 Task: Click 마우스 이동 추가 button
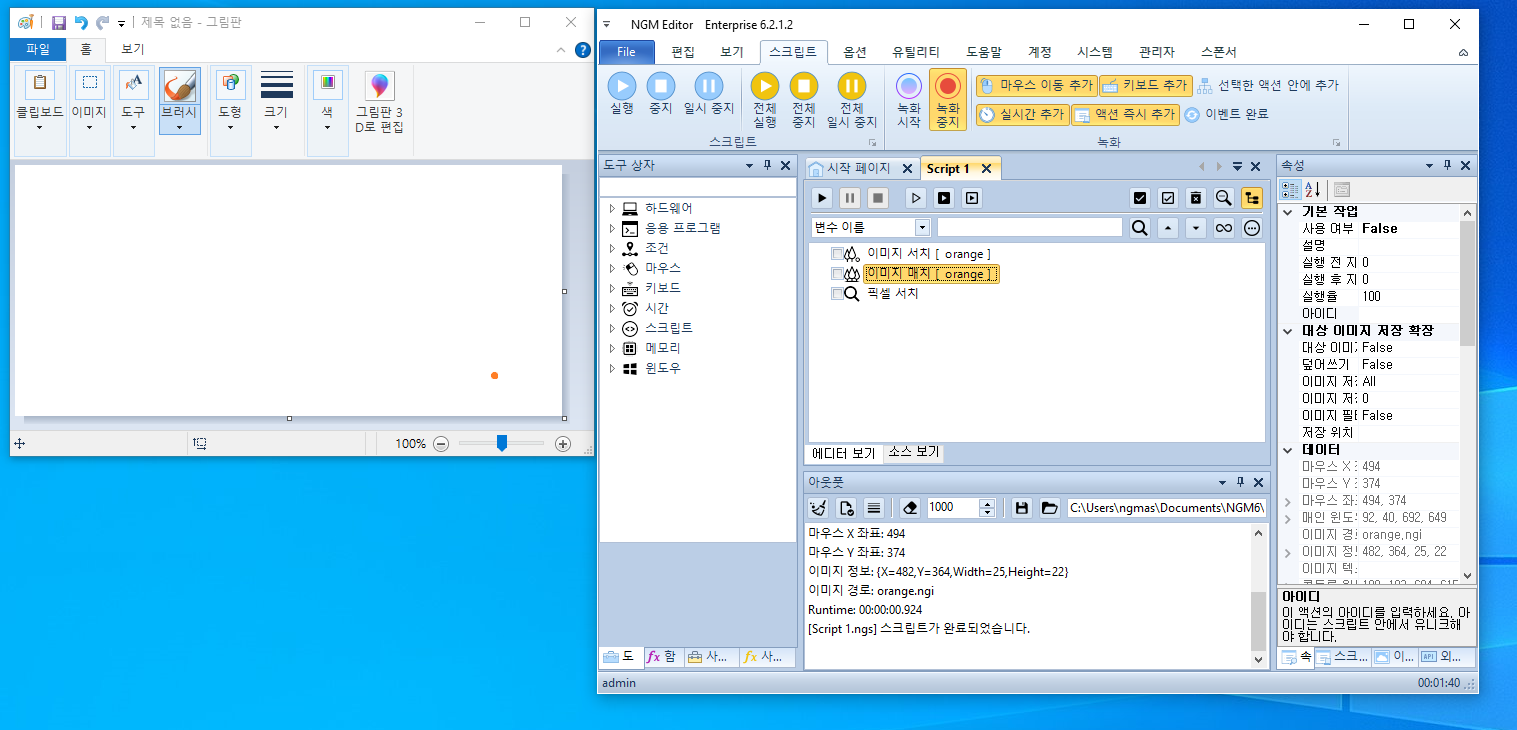point(1036,86)
